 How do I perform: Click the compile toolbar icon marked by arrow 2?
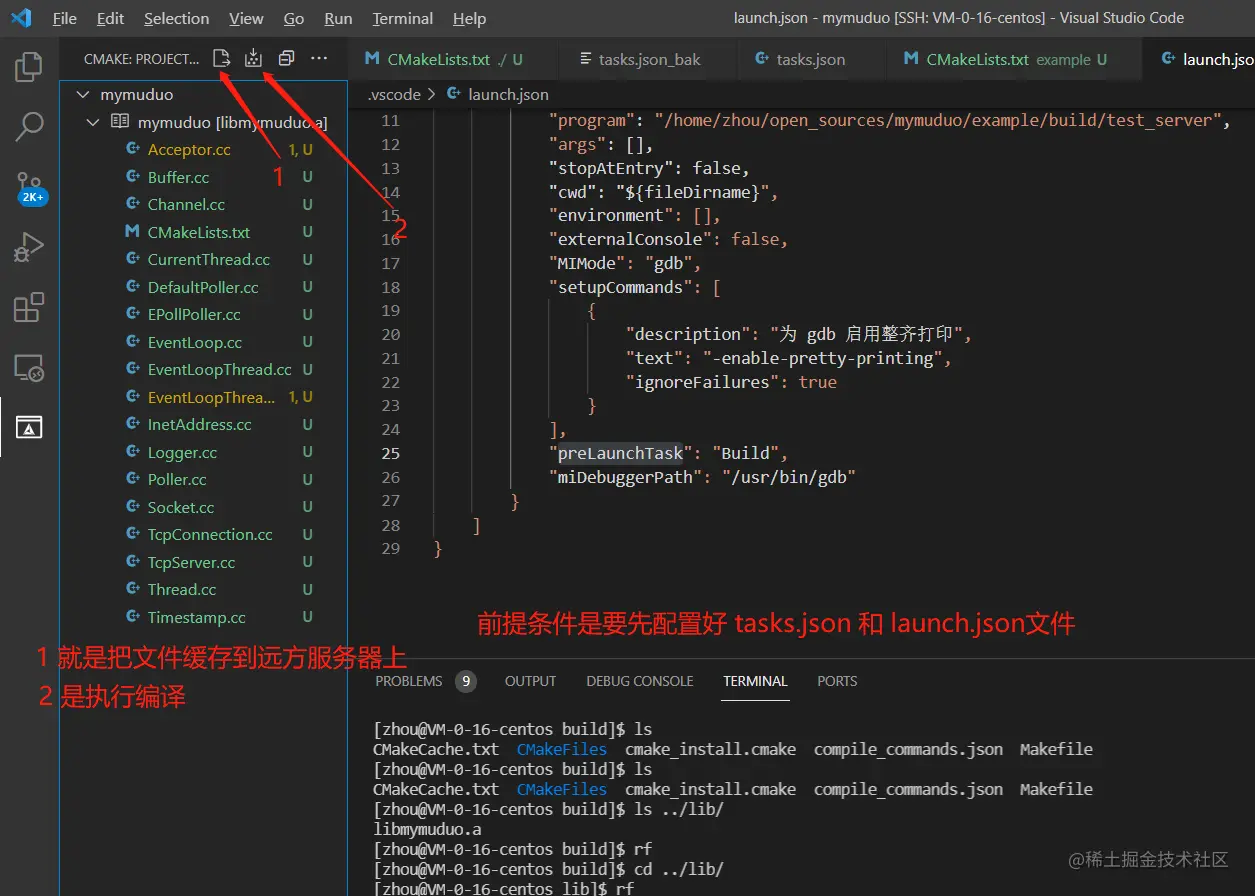point(252,58)
